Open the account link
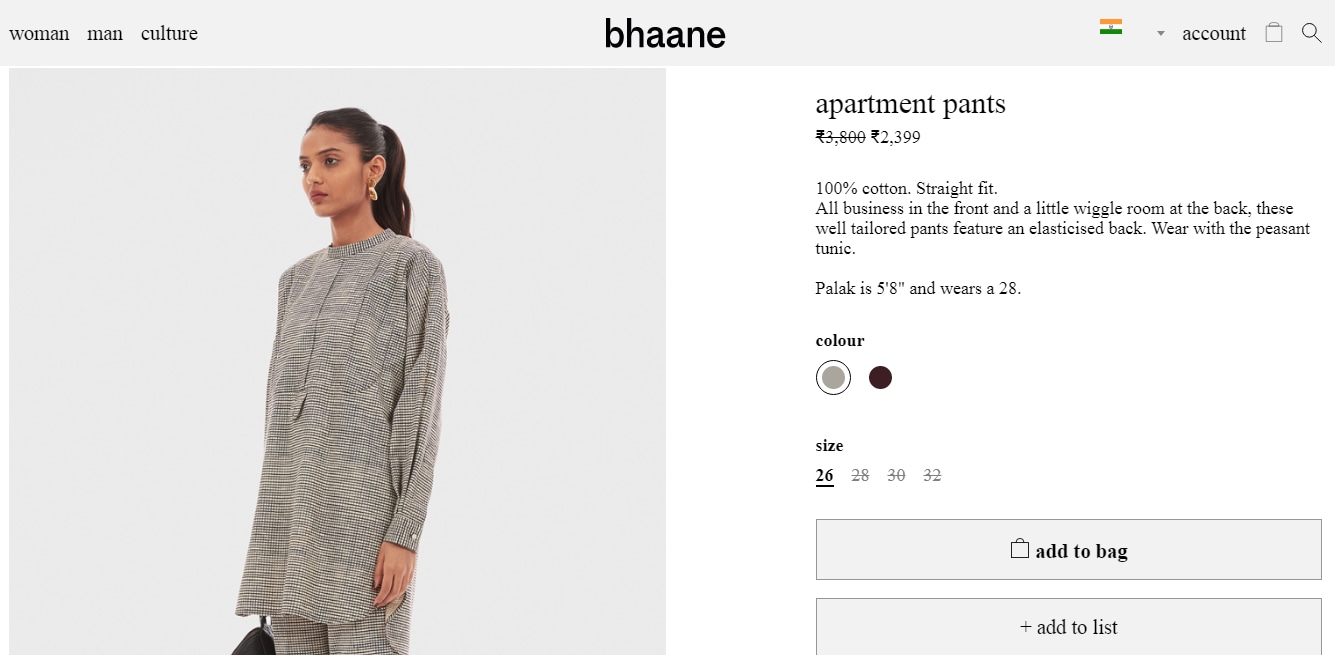Screen dimensions: 1335x655 (1214, 33)
